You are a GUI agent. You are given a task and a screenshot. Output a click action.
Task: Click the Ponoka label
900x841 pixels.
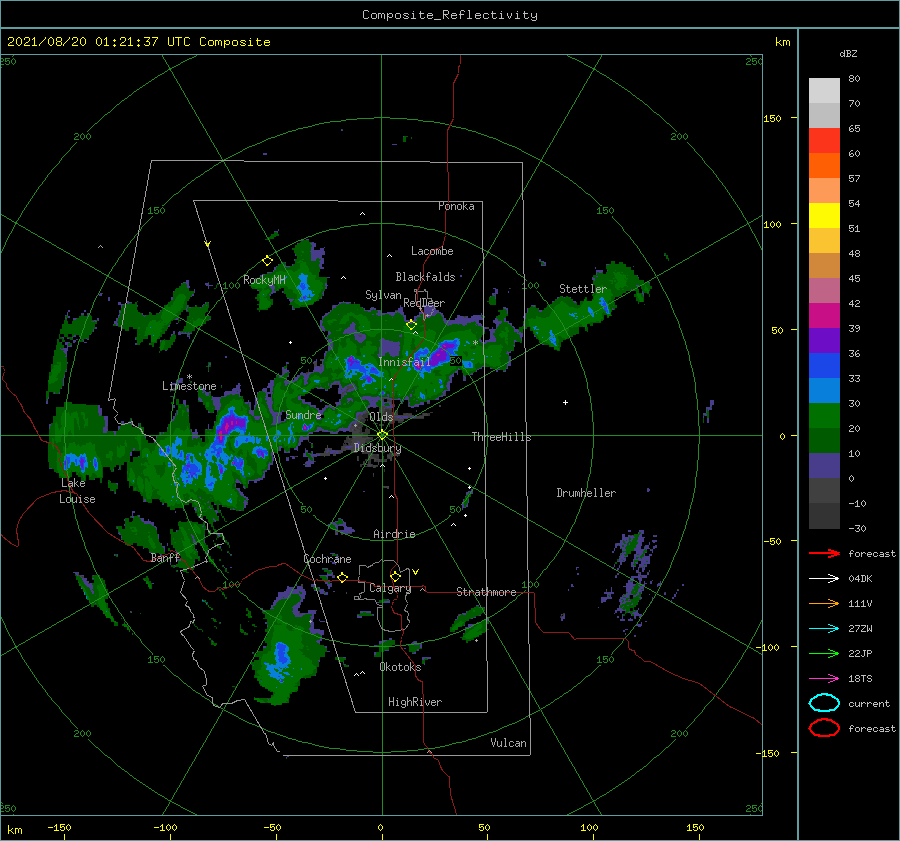pos(456,206)
